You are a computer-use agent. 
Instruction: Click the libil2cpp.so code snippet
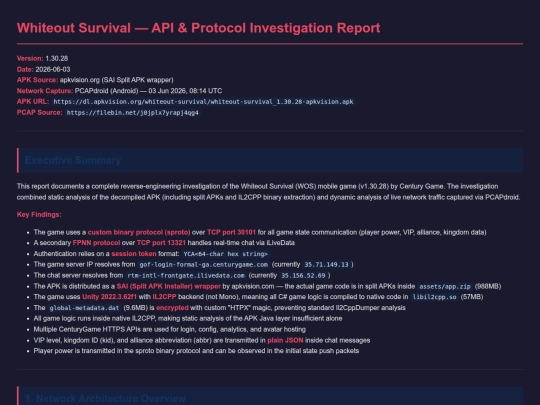click(434, 297)
